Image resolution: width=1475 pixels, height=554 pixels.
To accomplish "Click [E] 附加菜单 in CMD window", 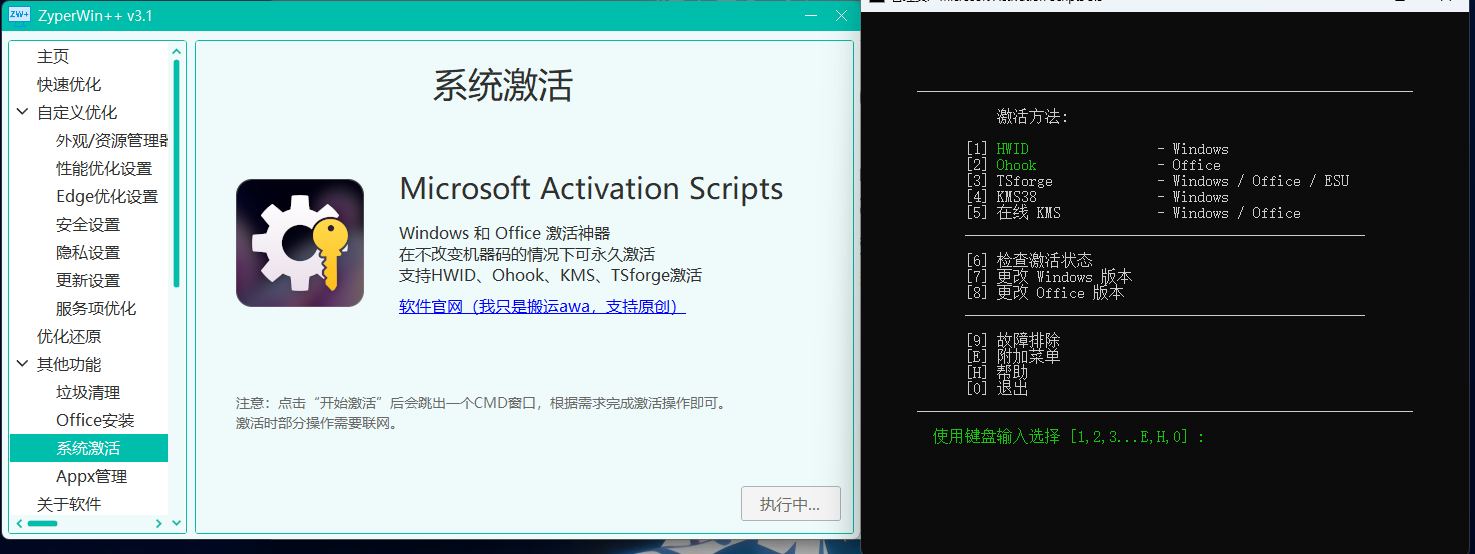I will pos(1013,356).
